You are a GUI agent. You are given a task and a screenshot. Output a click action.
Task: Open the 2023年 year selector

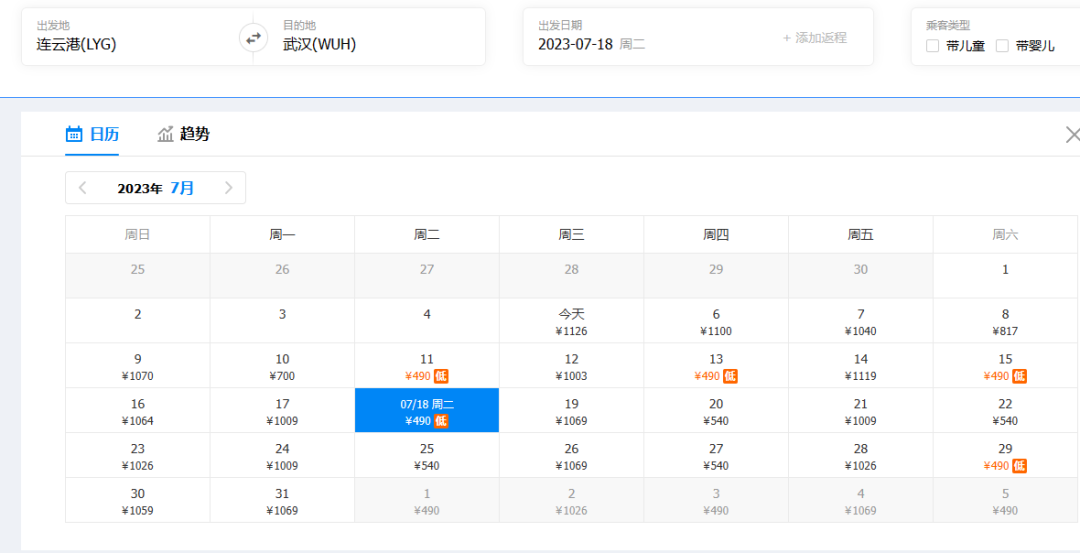tap(140, 189)
